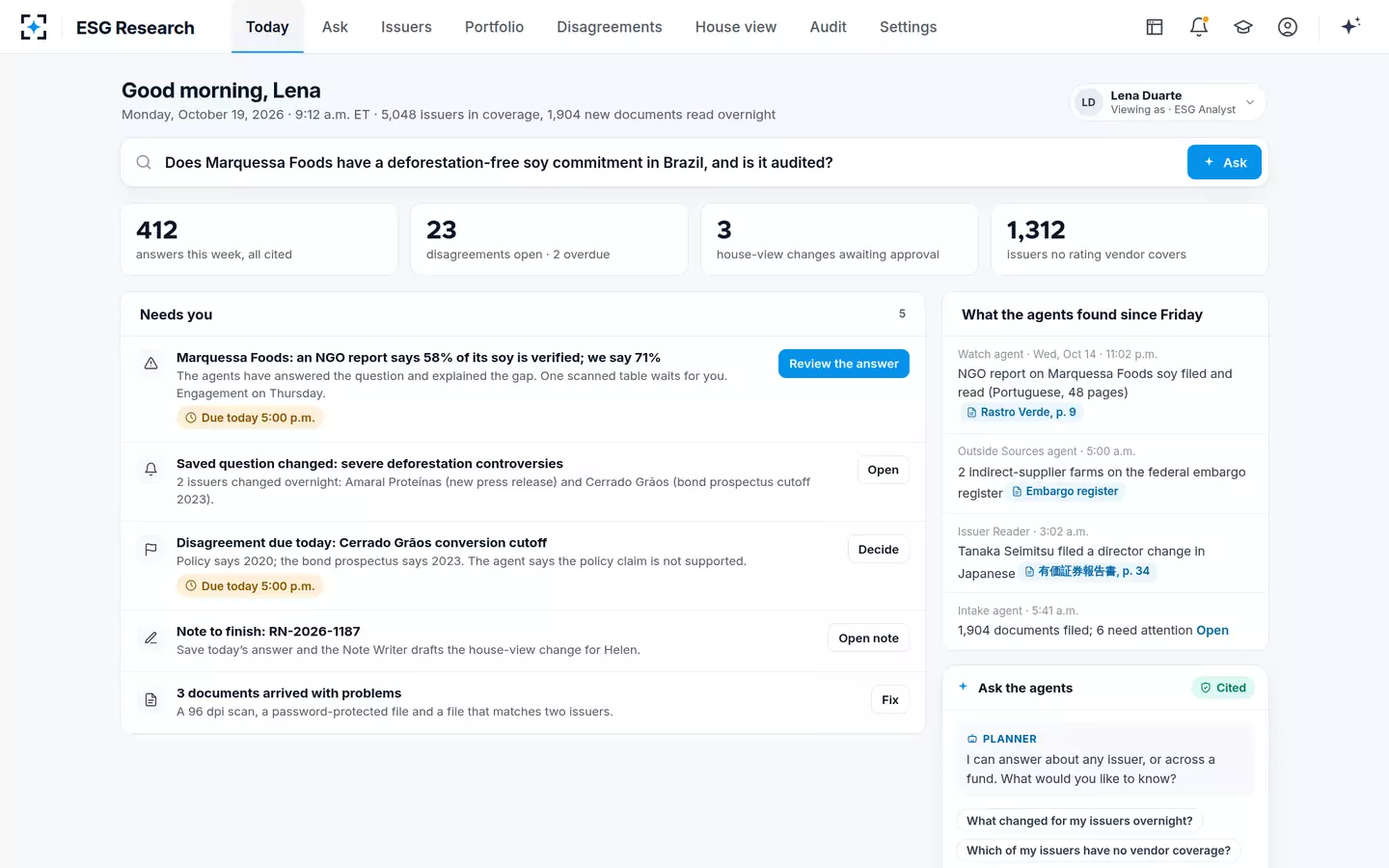Select 'Which of my issuers have no vendor coverage?' suggestion
Screen dimensions: 1389x868
pos(1099,851)
